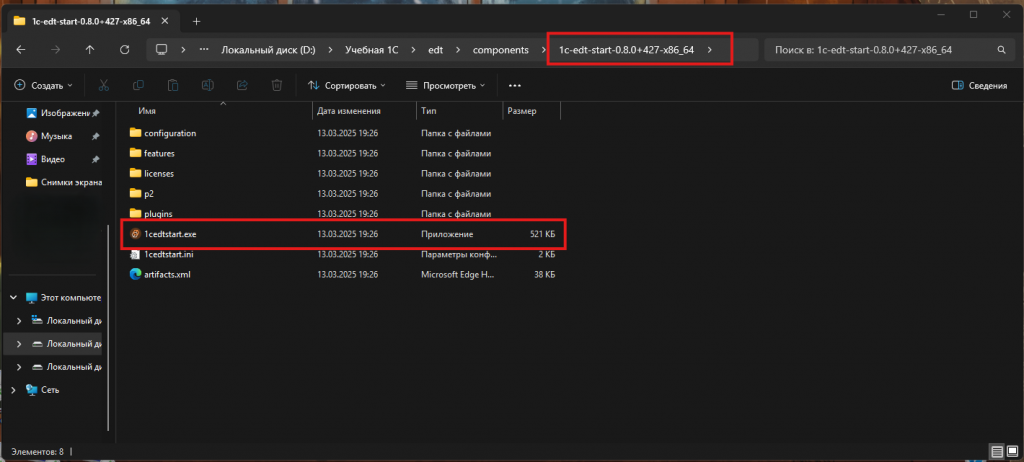
Task: Click the 1c-edt-start-0.8.0+427-x86_64 breadcrumb
Action: 626,50
